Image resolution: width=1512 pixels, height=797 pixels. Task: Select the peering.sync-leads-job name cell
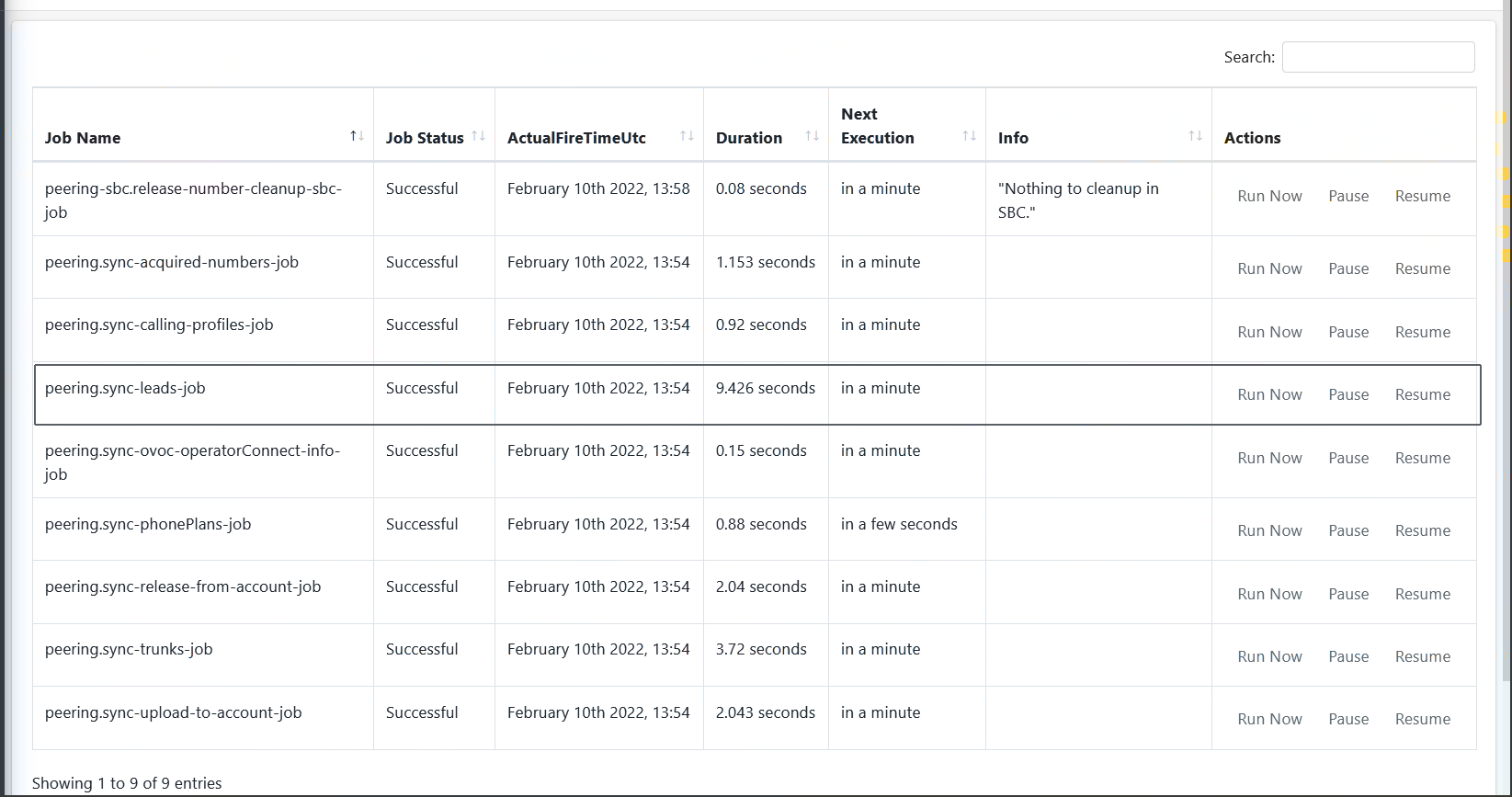pyautogui.click(x=203, y=394)
